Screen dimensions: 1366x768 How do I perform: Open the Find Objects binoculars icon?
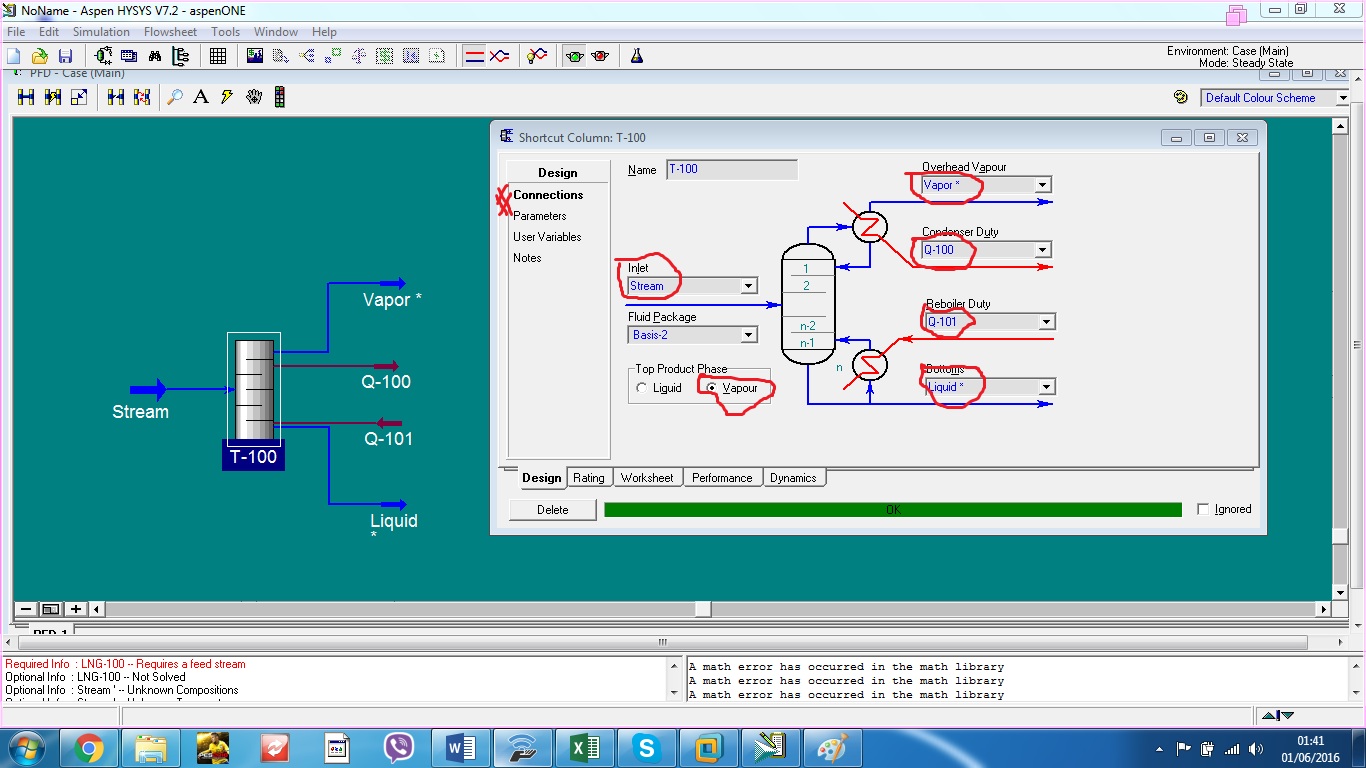point(154,55)
